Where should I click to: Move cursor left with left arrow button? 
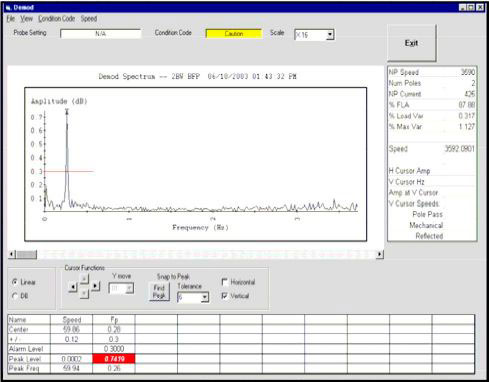coord(73,286)
